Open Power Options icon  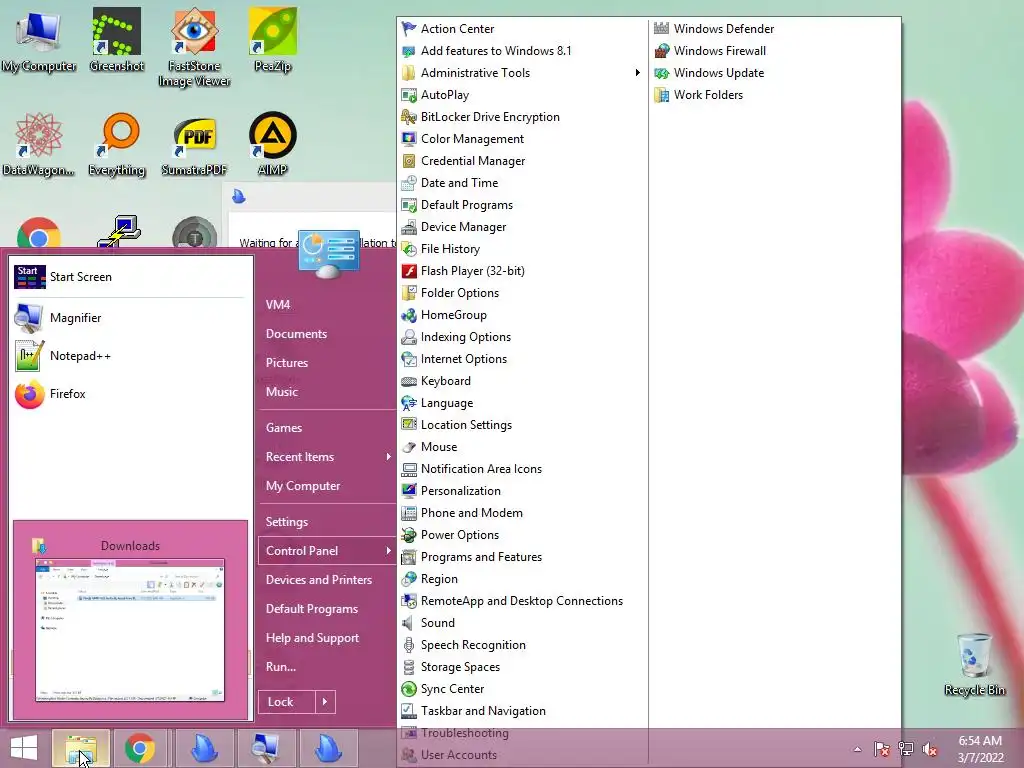pos(409,535)
